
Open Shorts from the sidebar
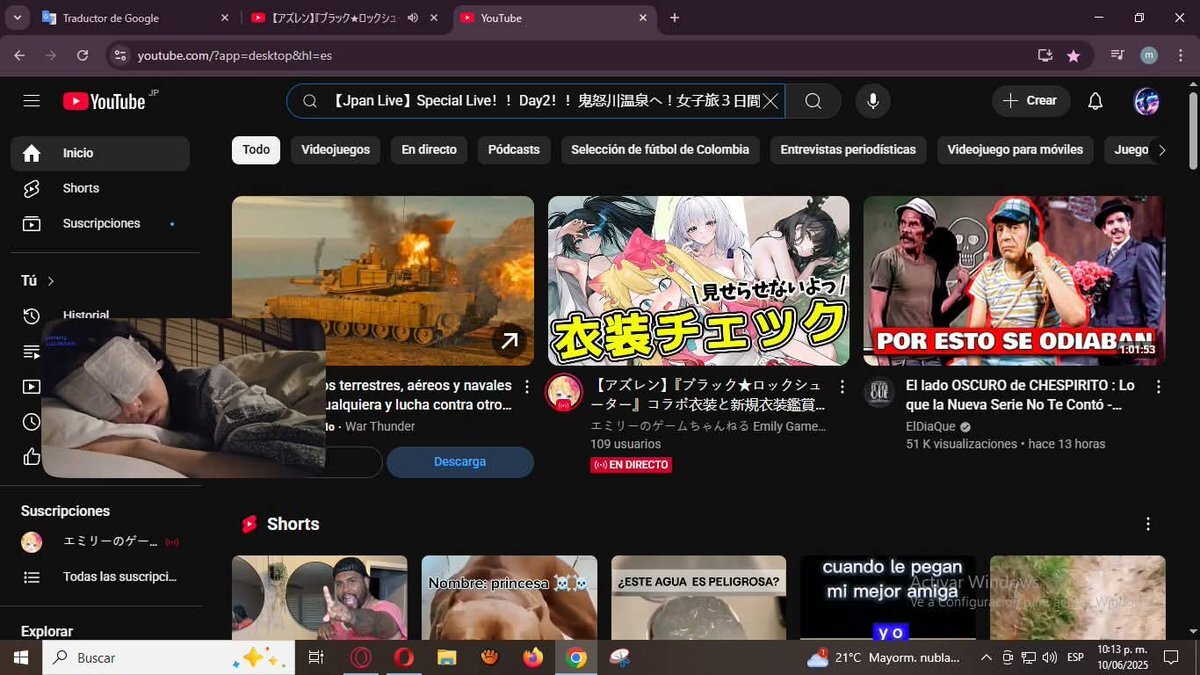[x=100, y=188]
